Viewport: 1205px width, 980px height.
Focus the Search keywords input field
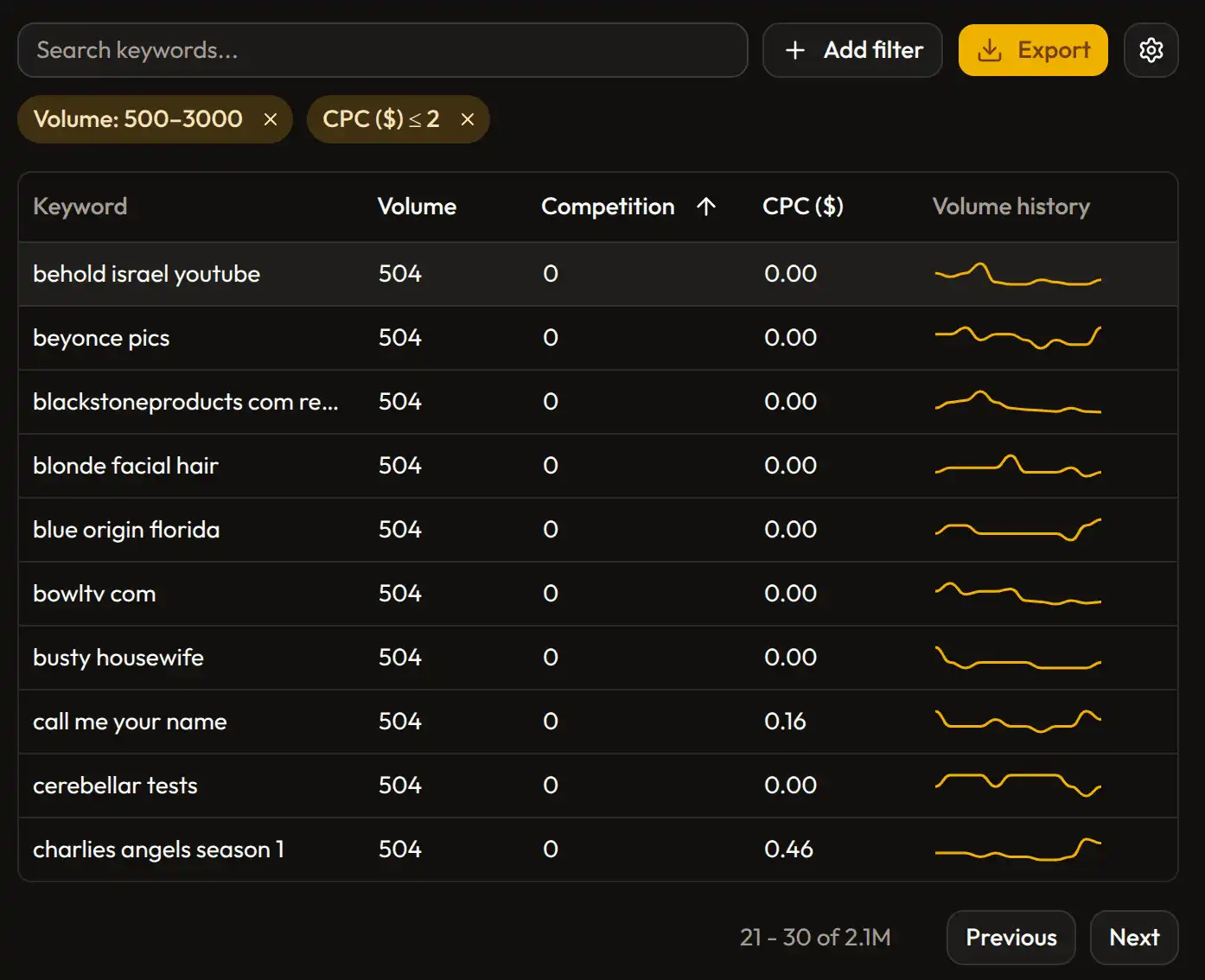coord(382,50)
